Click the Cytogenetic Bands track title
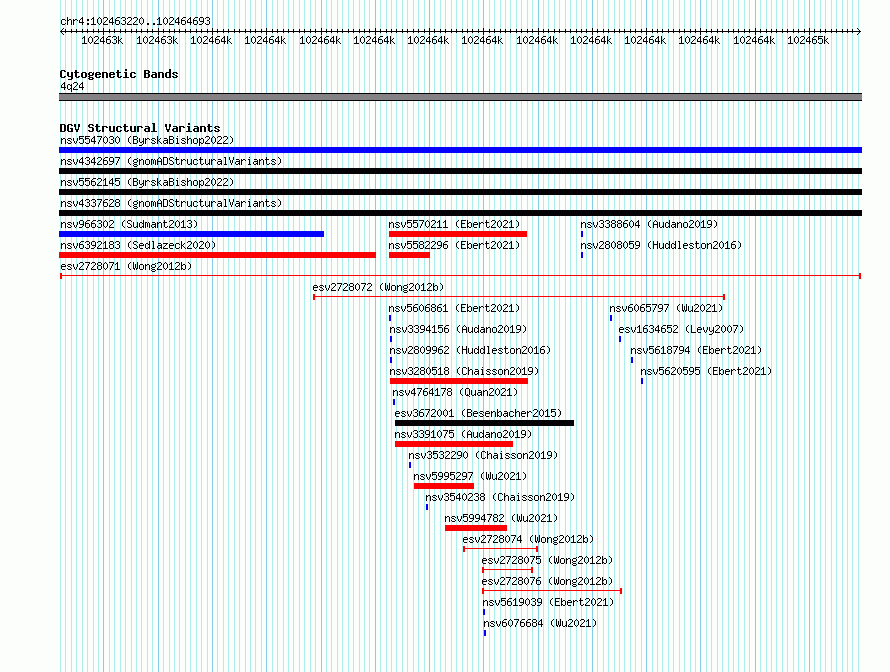This screenshot has width=890, height=672. (119, 74)
